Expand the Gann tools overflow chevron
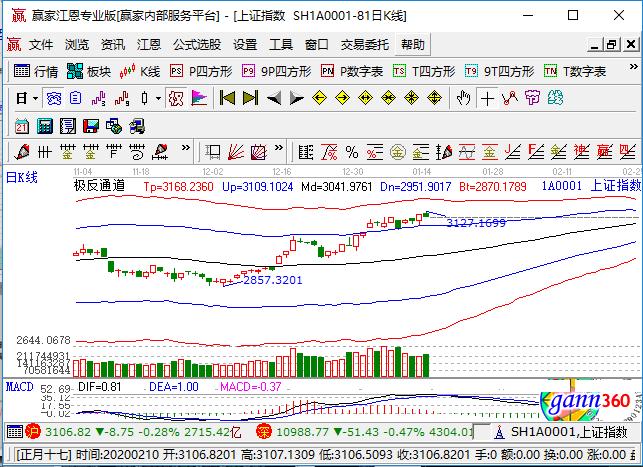This screenshot has height=467, width=643. (x=279, y=148)
